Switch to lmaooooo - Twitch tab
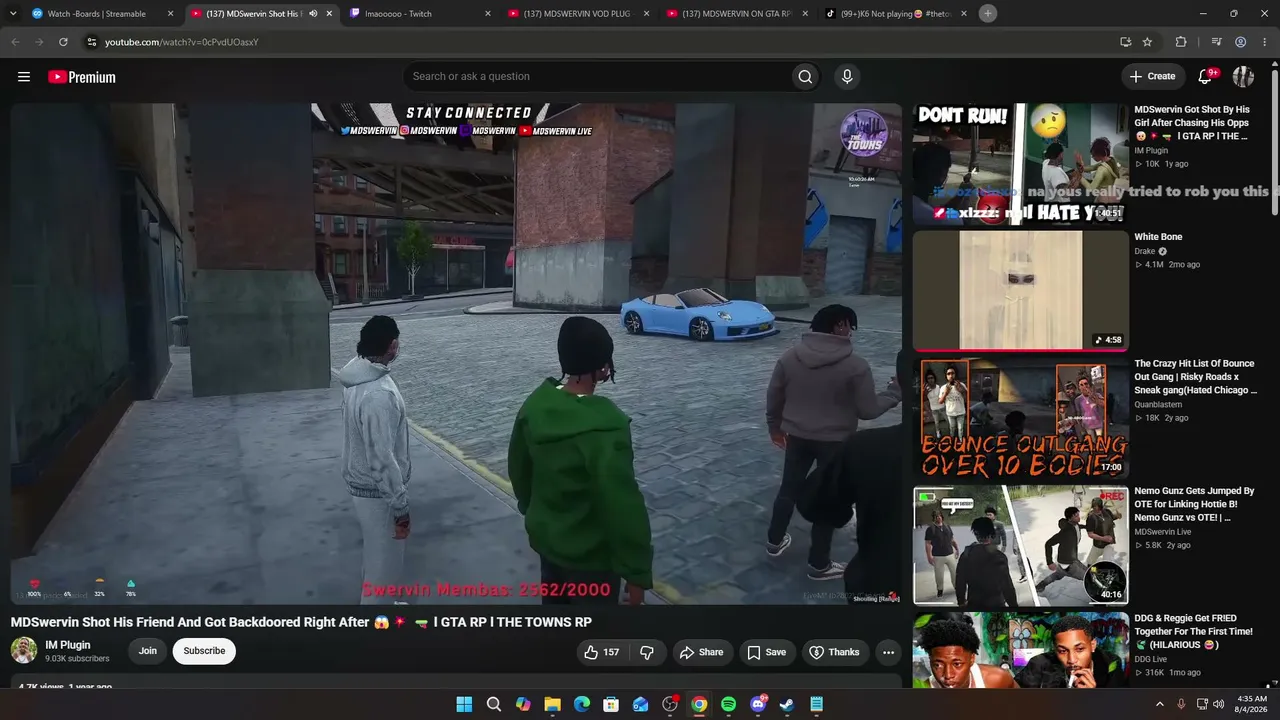 point(420,14)
